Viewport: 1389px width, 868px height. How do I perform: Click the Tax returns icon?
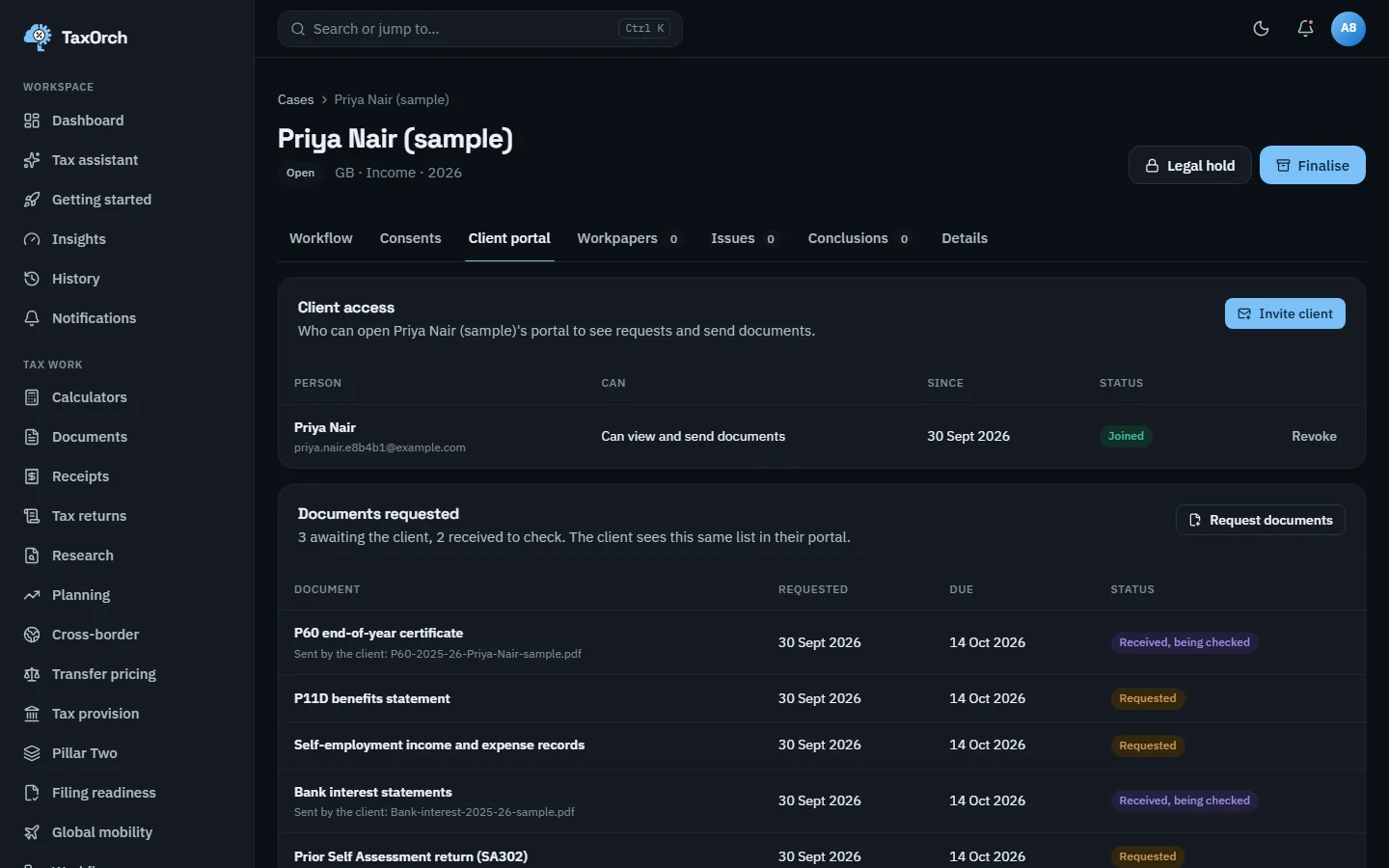[32, 516]
